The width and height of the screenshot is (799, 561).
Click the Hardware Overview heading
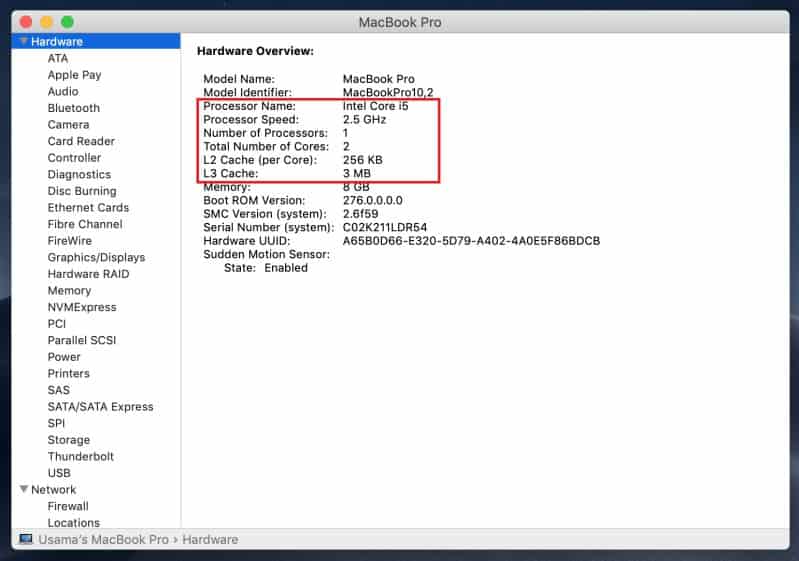tap(255, 51)
